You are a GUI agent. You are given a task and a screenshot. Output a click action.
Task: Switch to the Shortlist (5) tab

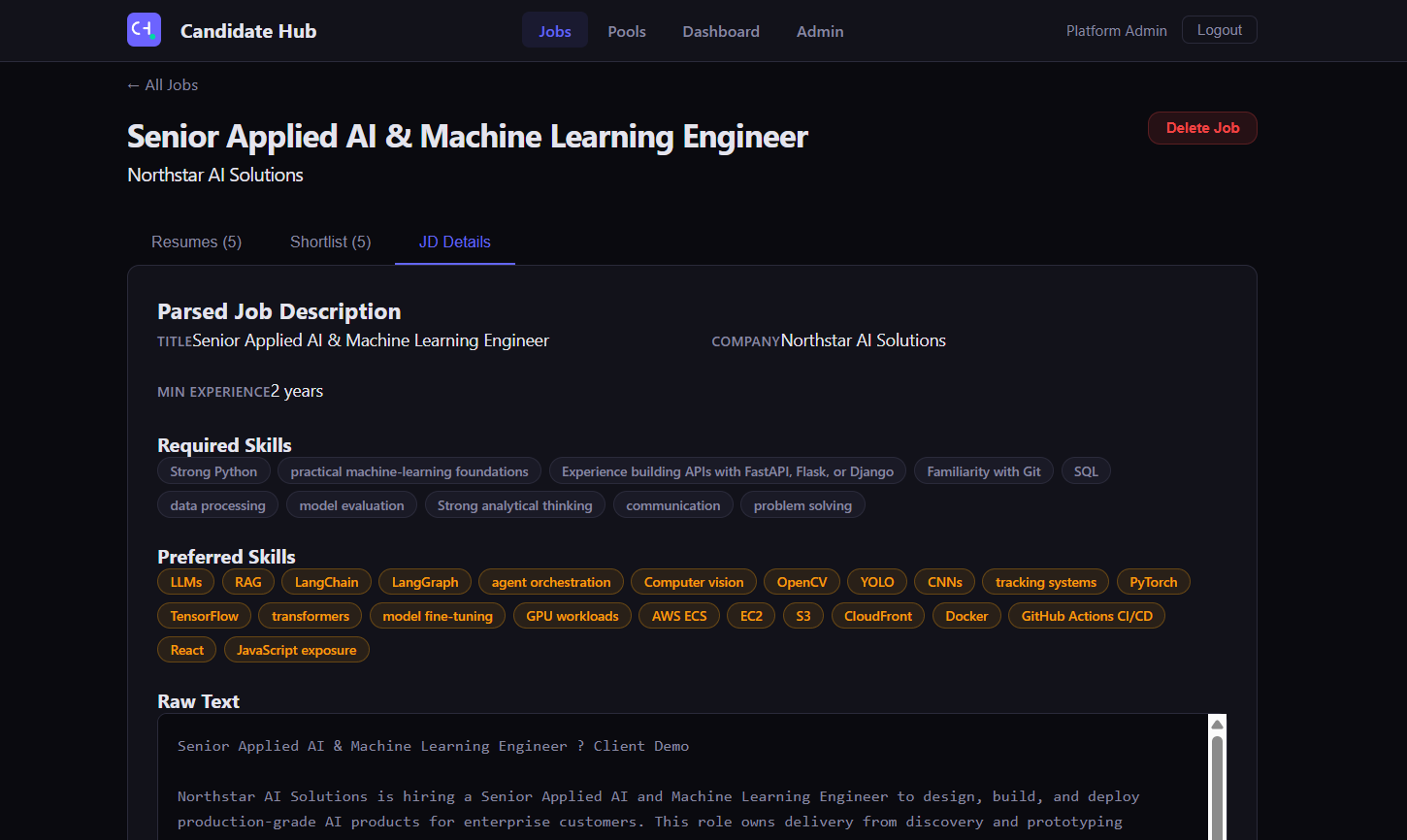coord(331,242)
